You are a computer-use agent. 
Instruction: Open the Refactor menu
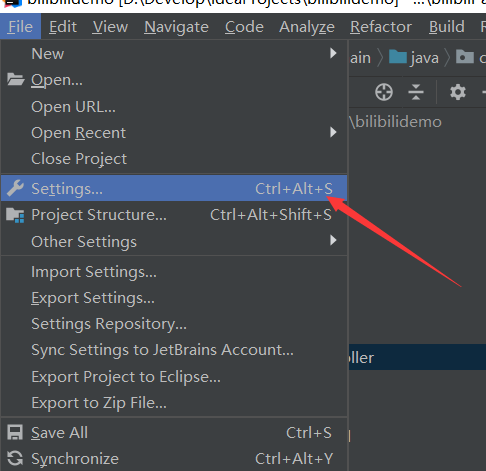381,27
